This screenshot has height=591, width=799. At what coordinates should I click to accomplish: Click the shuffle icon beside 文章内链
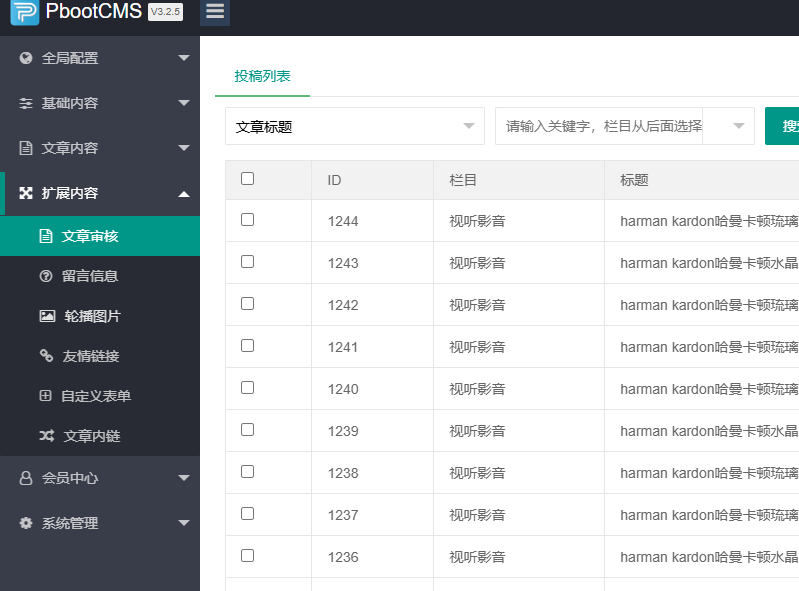[47, 436]
